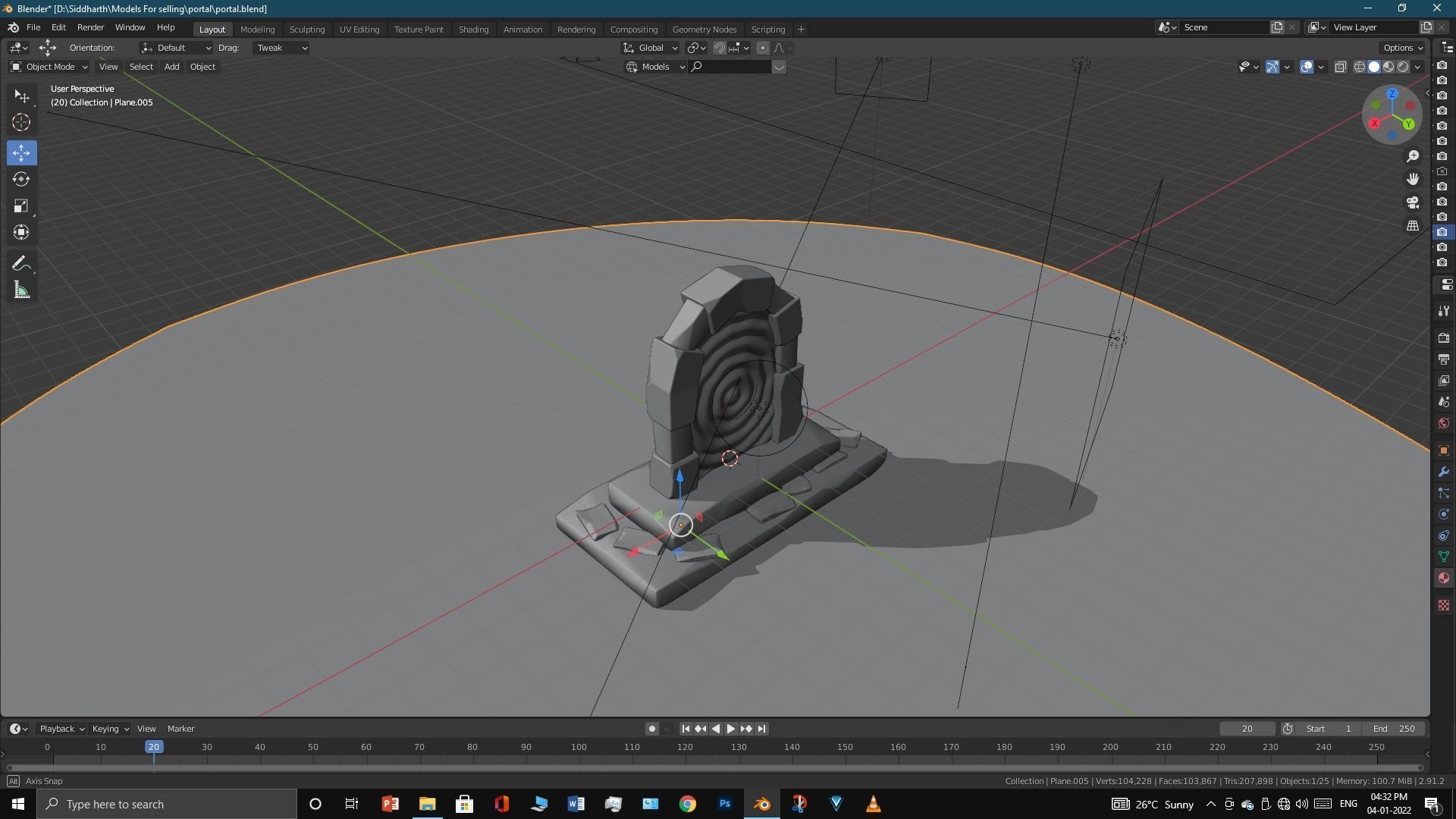
Task: Open Global transform orientation dropdown
Action: (x=651, y=48)
